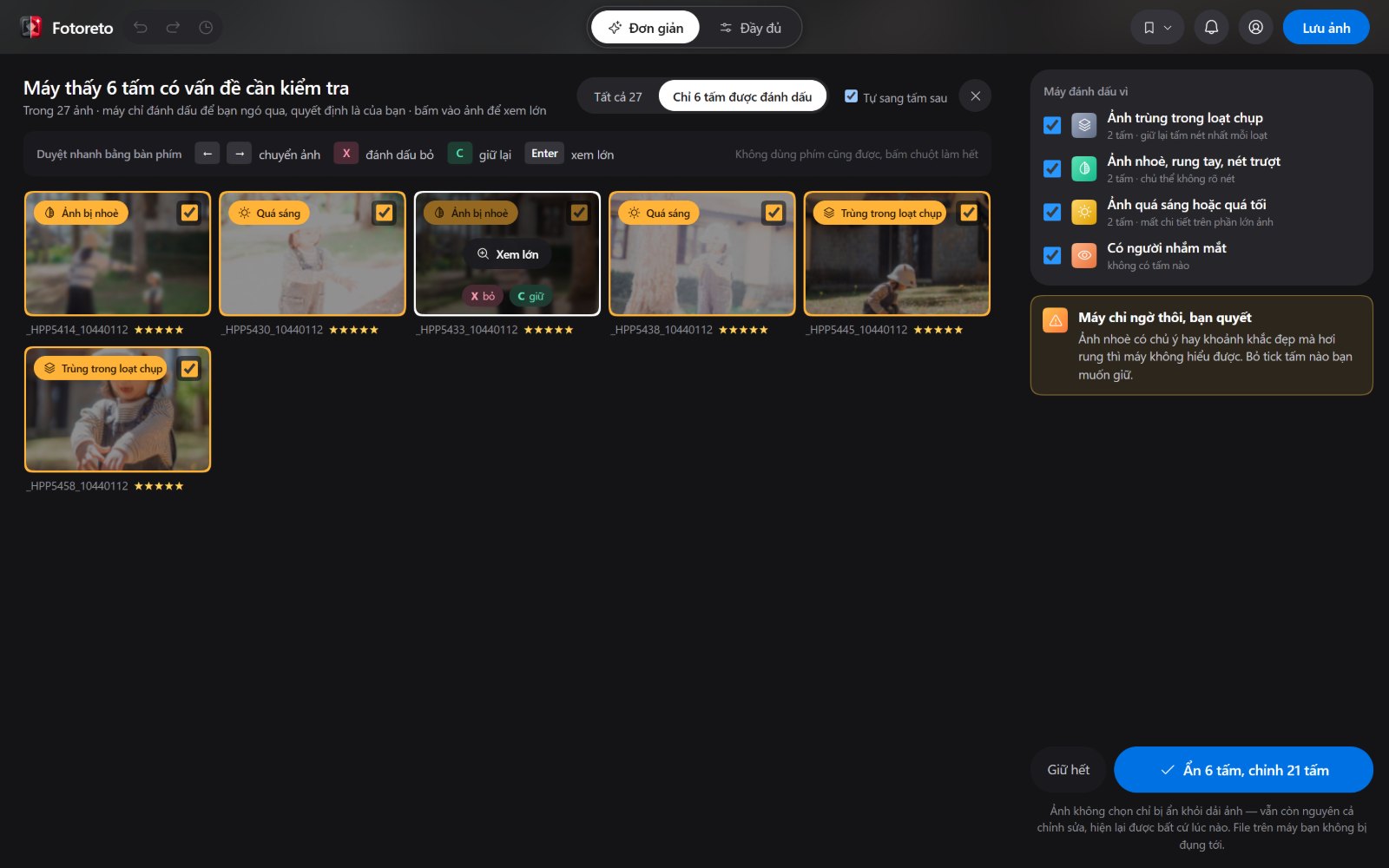1389x868 pixels.
Task: Open the user account menu
Action: pos(1255,28)
